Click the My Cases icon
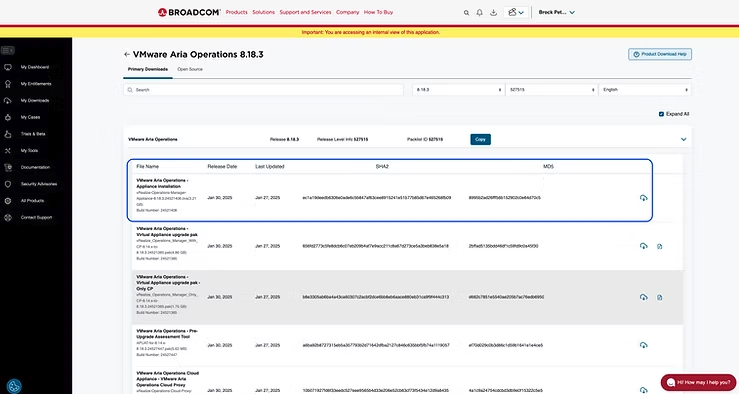 (8, 117)
